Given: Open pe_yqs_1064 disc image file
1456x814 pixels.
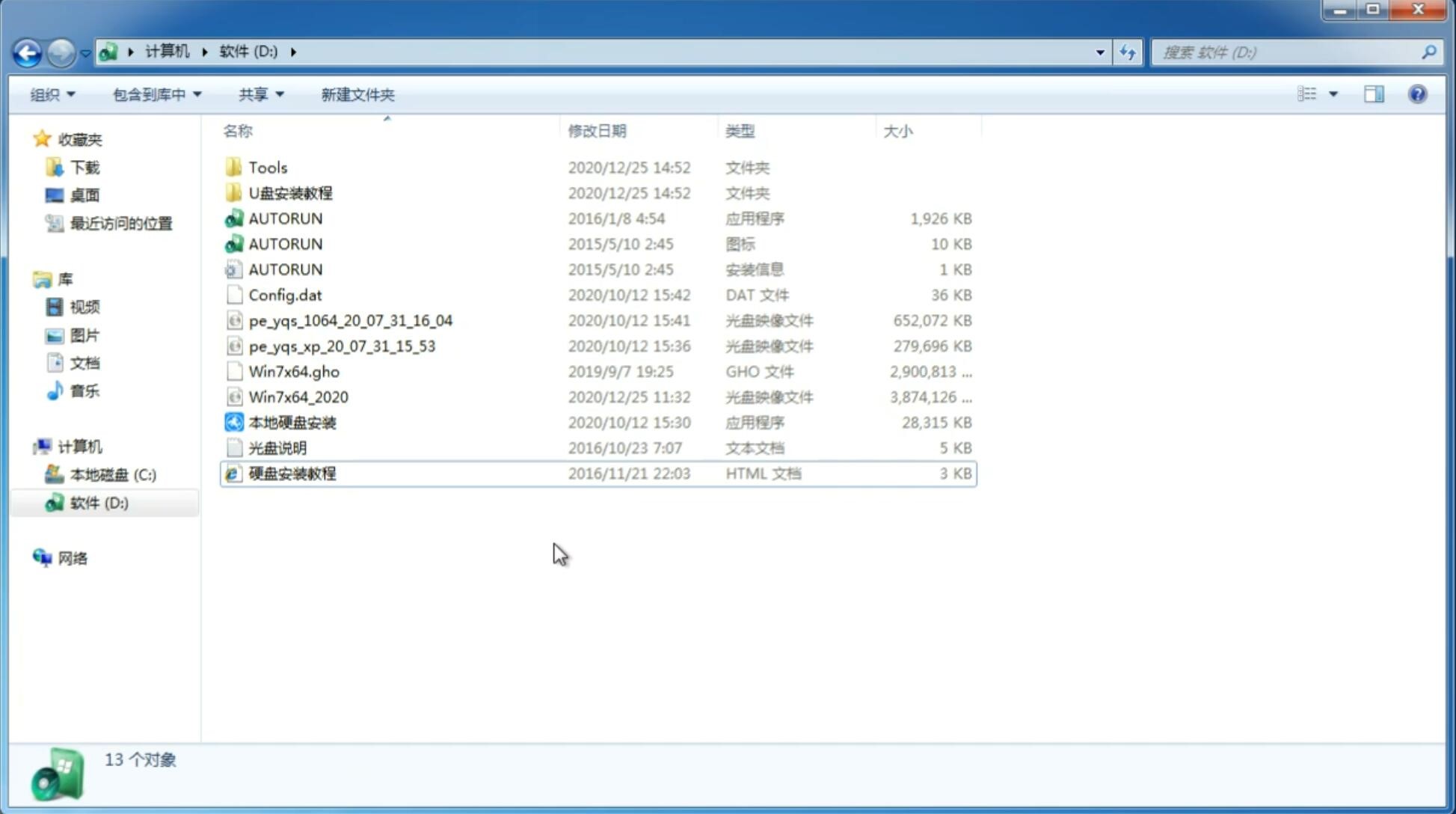Looking at the screenshot, I should 350,319.
